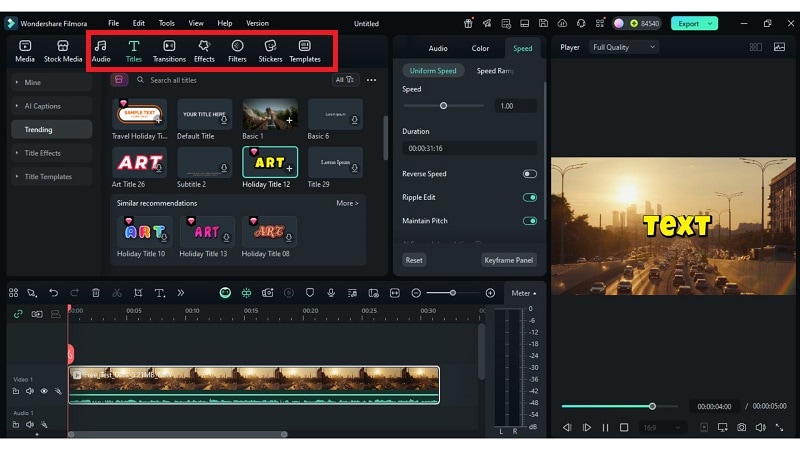The image size is (800, 450).
Task: Select the Trending category
Action: pyautogui.click(x=52, y=130)
